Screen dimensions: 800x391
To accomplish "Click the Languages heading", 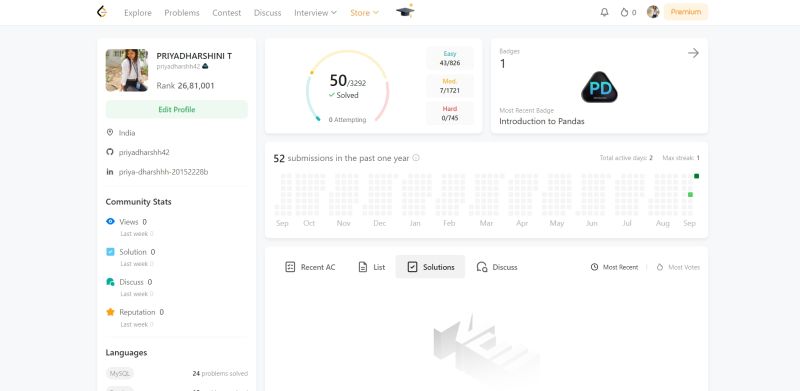I will (x=126, y=353).
